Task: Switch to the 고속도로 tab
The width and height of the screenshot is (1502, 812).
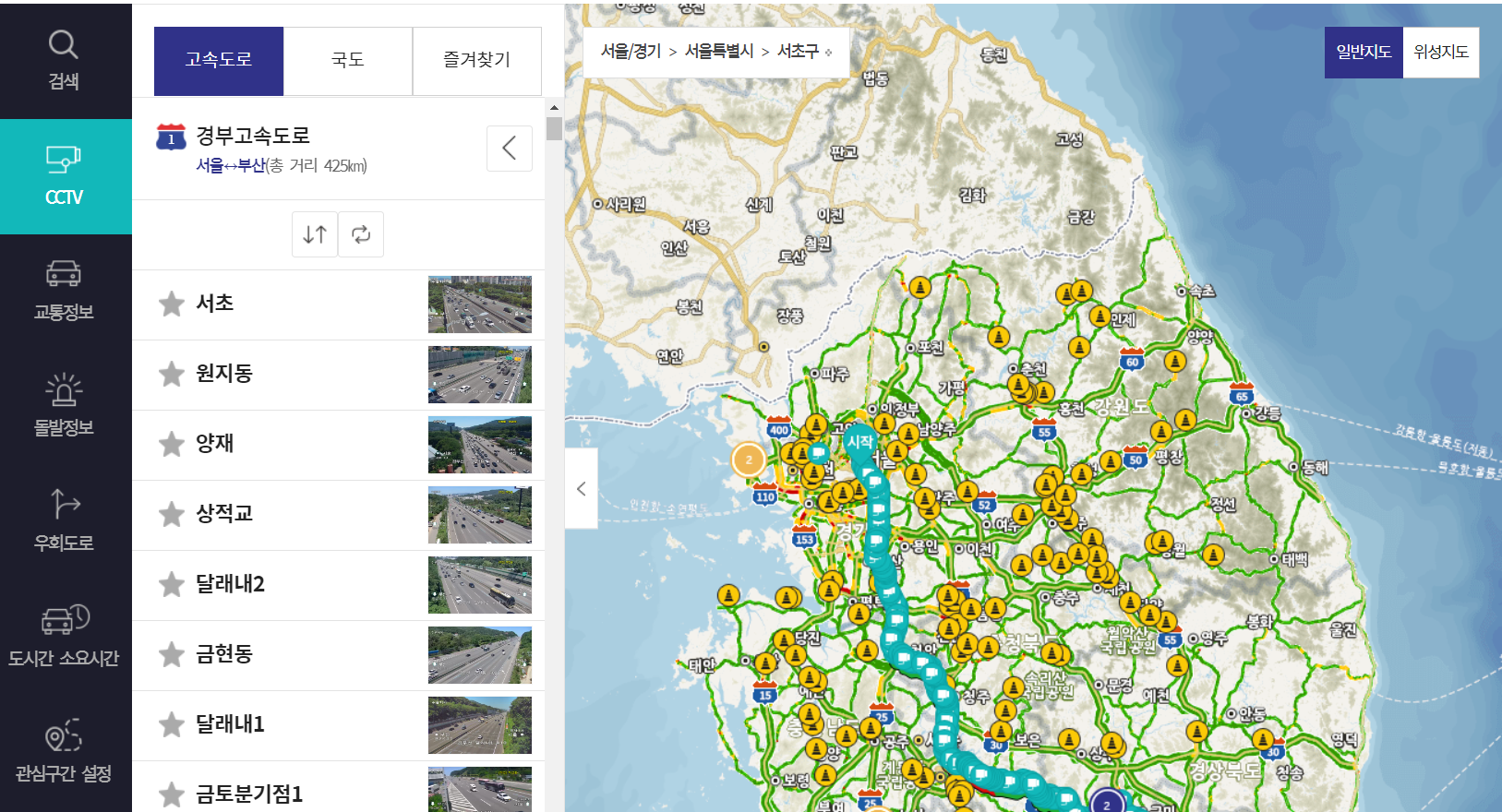Action: (x=219, y=61)
